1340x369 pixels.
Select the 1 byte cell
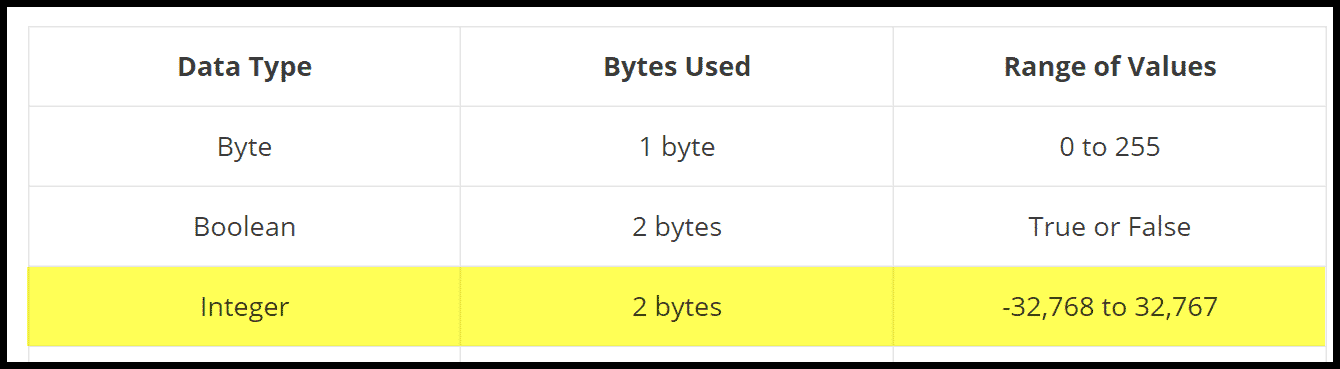(x=677, y=147)
